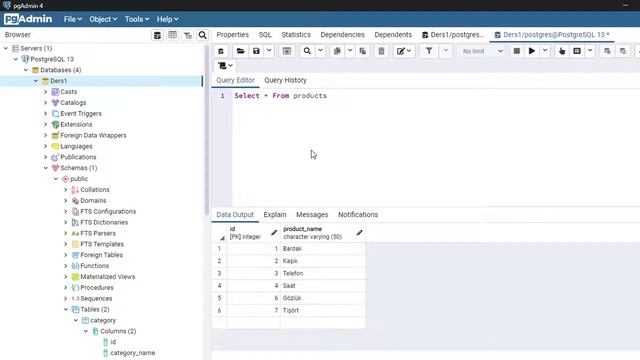The width and height of the screenshot is (640, 360).
Task: Click the Query Tool icon in Browser panel
Action: (x=157, y=35)
